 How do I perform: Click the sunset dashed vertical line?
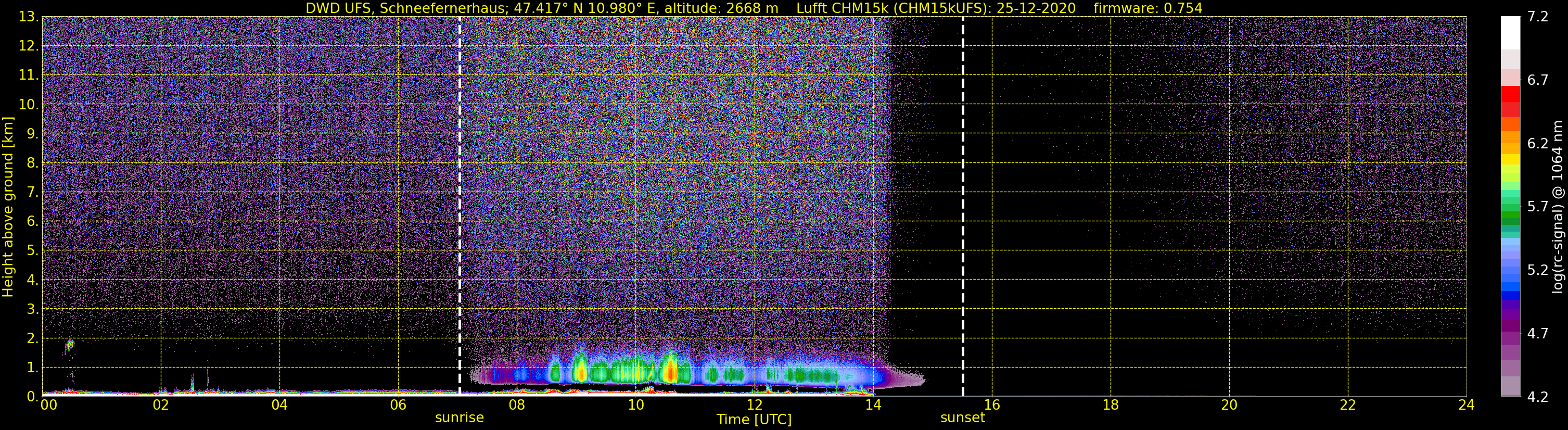pyautogui.click(x=963, y=206)
